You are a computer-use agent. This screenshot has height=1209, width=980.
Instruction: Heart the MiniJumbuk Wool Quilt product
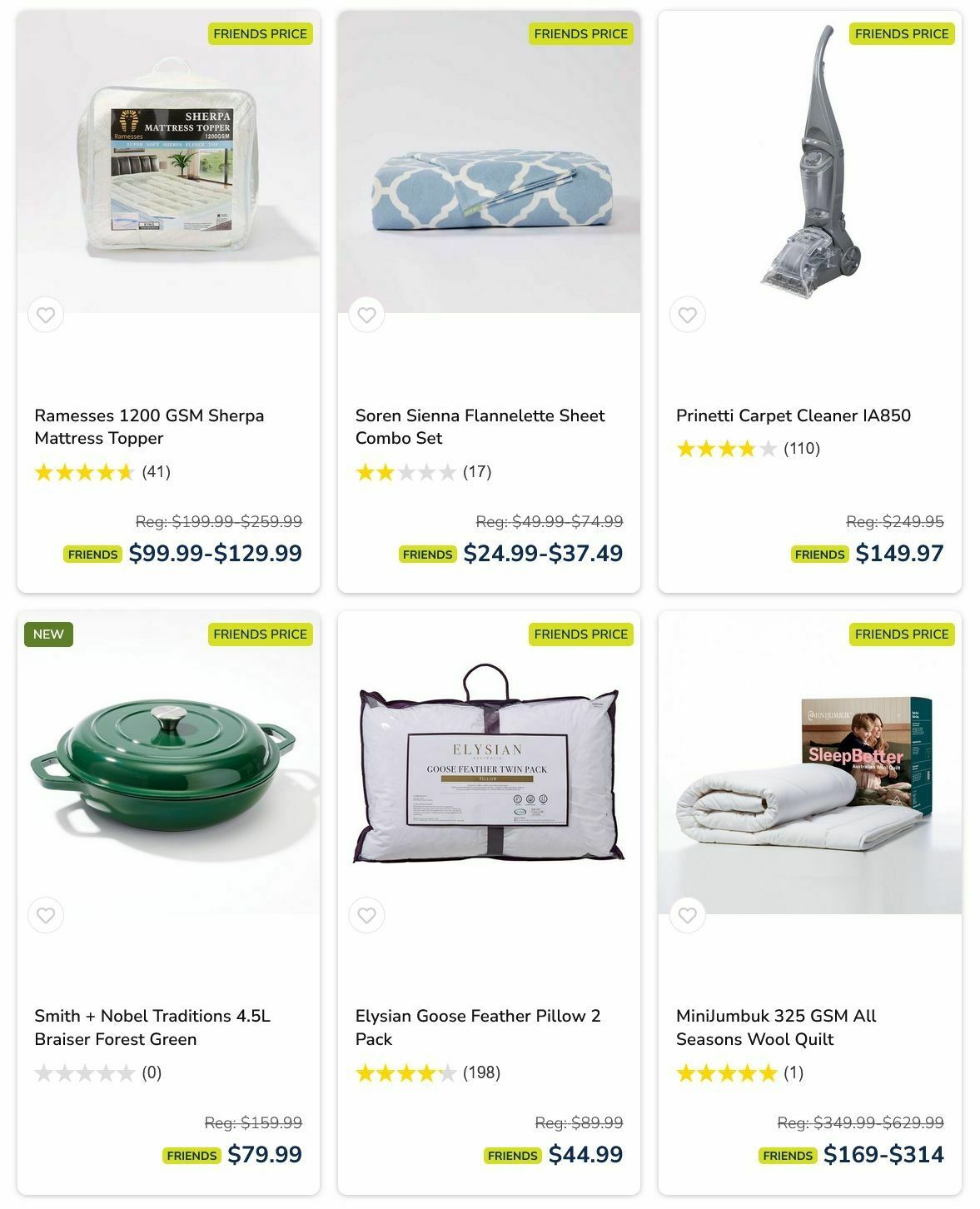pyautogui.click(x=687, y=915)
